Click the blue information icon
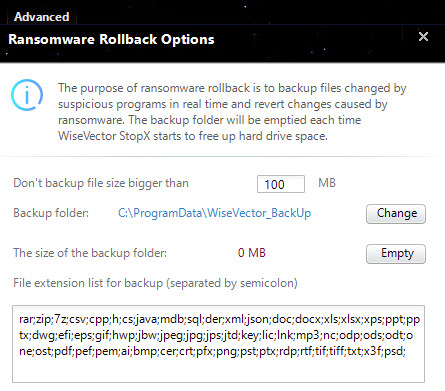This screenshot has height=391, width=445. [x=27, y=95]
